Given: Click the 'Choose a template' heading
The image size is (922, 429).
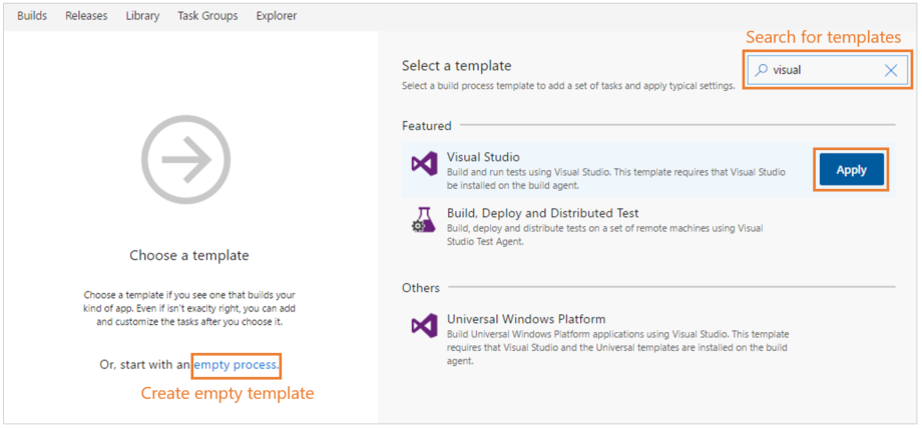Looking at the screenshot, I should (x=189, y=256).
